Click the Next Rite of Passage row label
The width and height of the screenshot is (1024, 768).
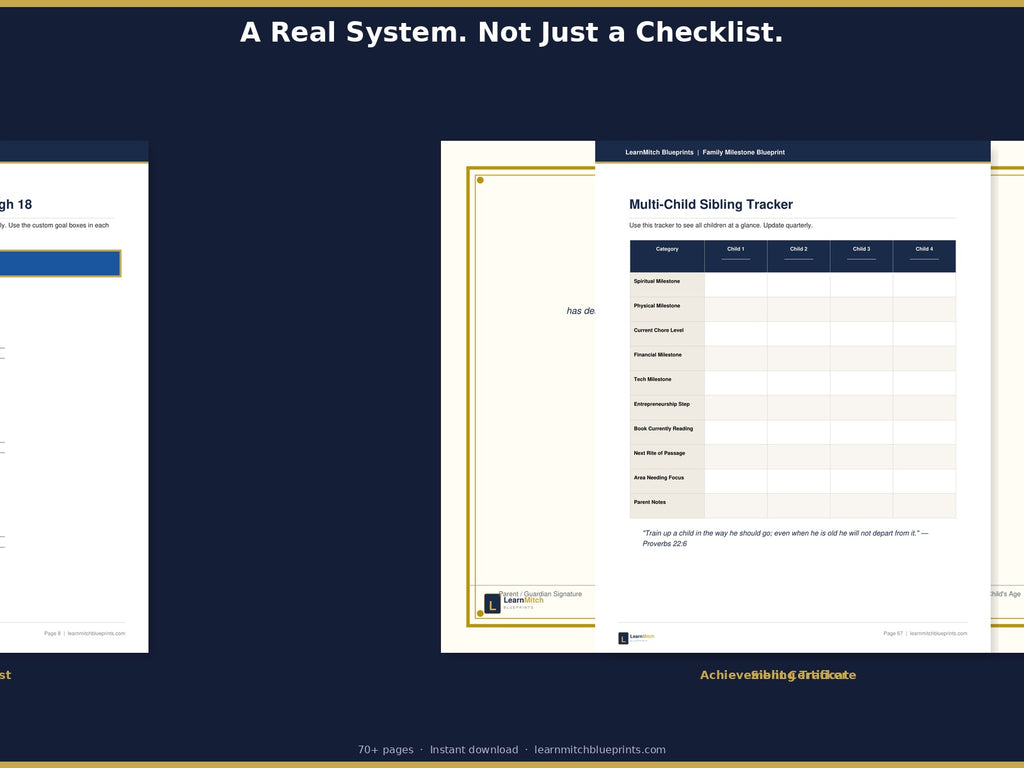[x=659, y=453]
